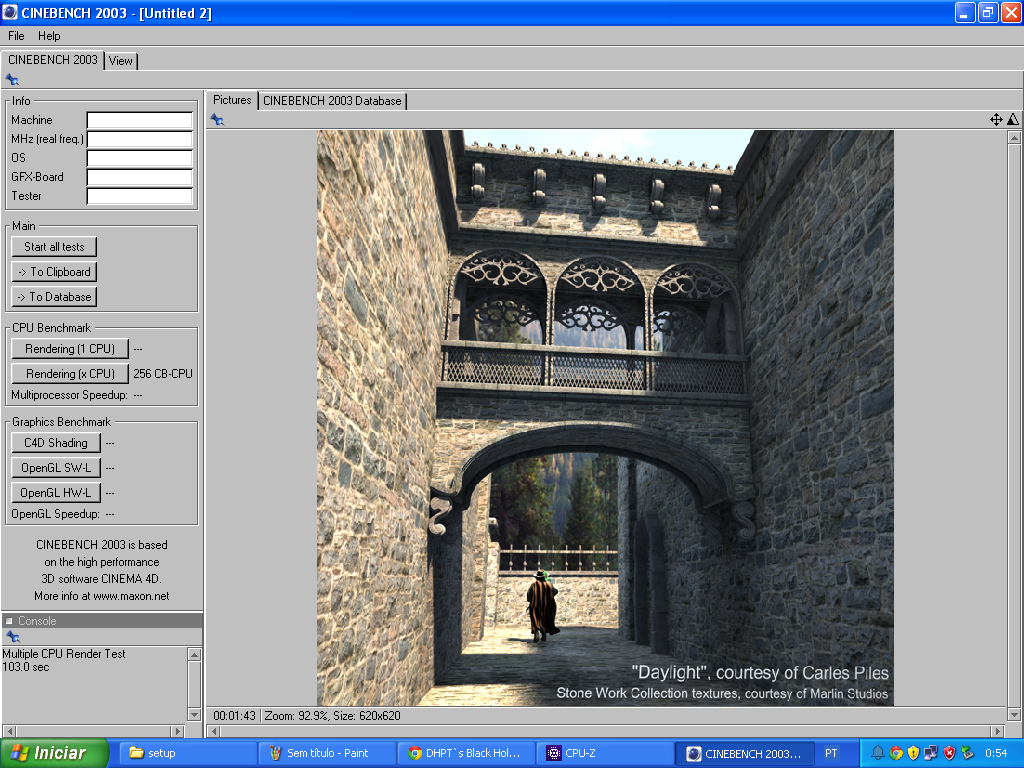Open the File menu

click(16, 36)
